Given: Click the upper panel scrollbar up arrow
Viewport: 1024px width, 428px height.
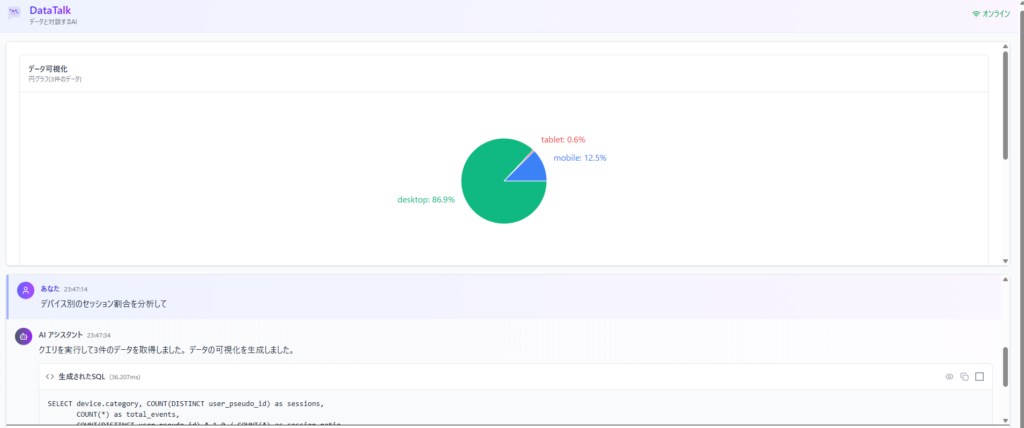Looking at the screenshot, I should (1005, 47).
